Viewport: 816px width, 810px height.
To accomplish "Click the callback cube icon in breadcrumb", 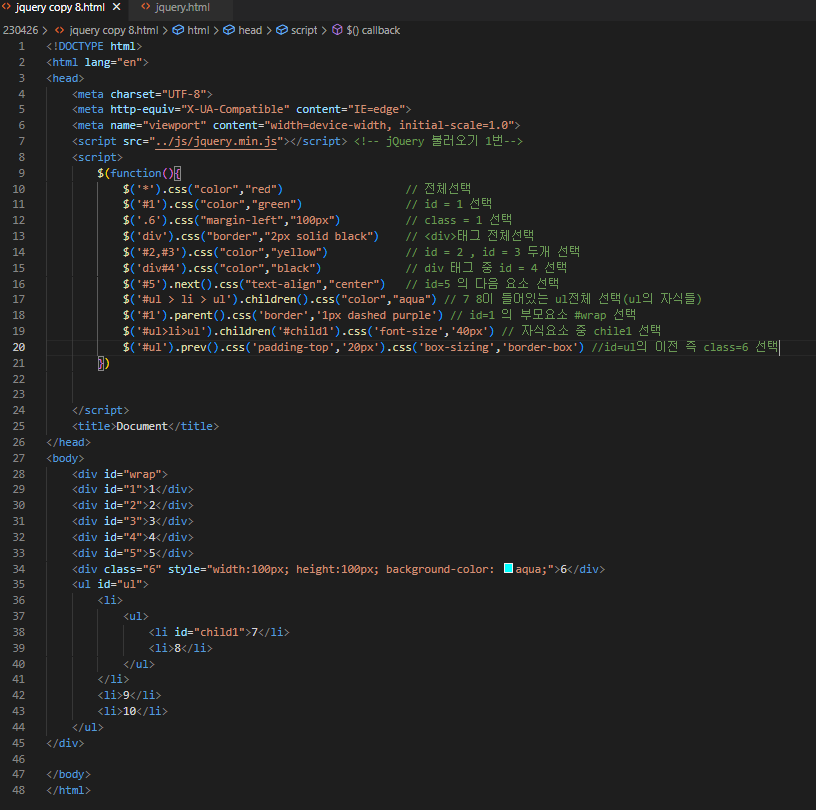I will (x=337, y=30).
